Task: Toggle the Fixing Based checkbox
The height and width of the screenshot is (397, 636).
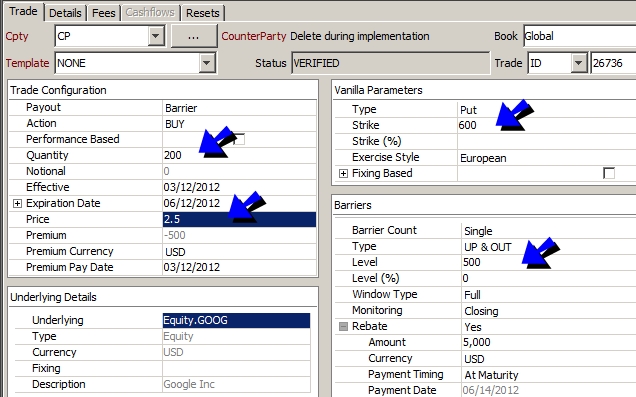Action: (609, 173)
